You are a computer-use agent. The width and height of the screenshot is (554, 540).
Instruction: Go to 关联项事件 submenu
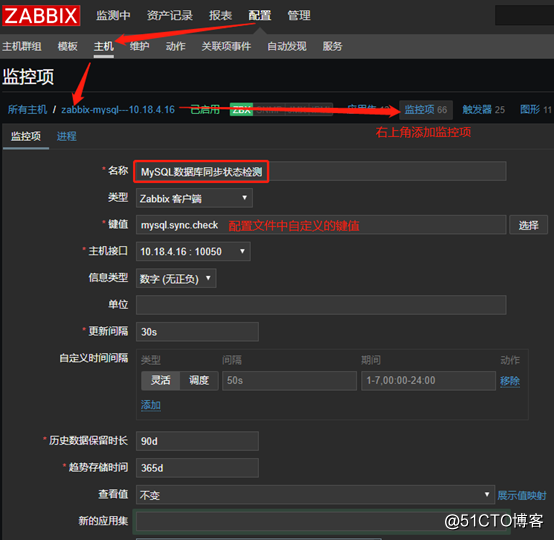[226, 46]
